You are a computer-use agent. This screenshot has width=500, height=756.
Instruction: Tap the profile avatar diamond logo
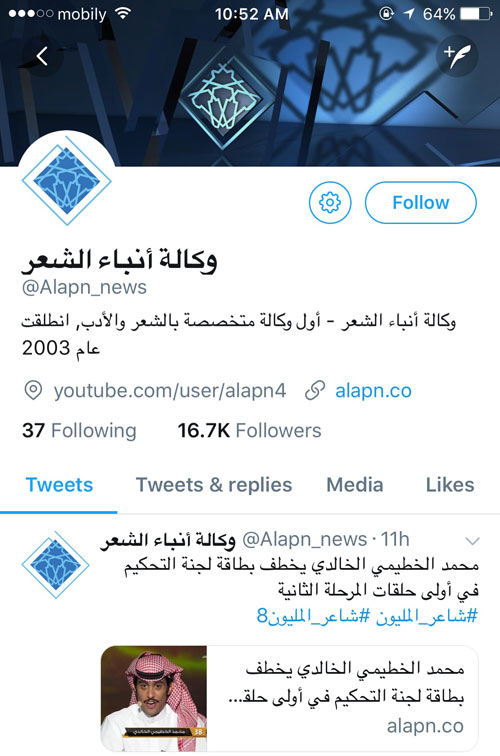pyautogui.click(x=67, y=181)
